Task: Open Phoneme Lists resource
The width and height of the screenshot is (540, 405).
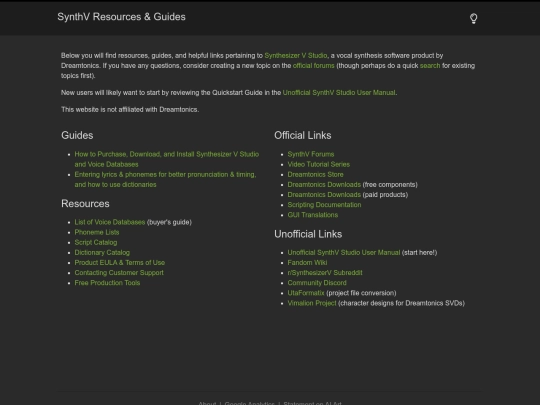Action: [x=97, y=232]
